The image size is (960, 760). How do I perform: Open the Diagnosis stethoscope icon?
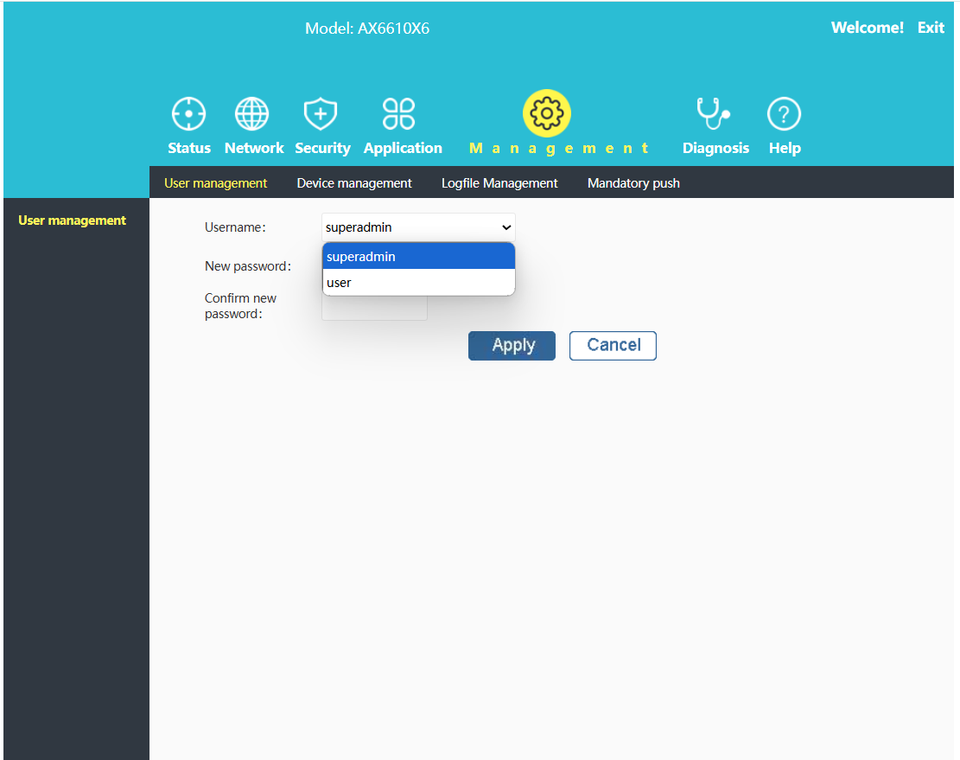coord(714,114)
